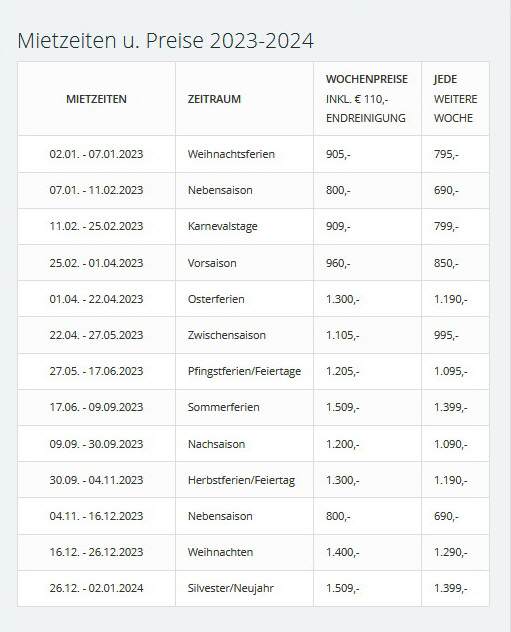Image resolution: width=511 pixels, height=632 pixels.
Task: Click the JEDE WEITERE WOCHE header
Action: tap(455, 99)
